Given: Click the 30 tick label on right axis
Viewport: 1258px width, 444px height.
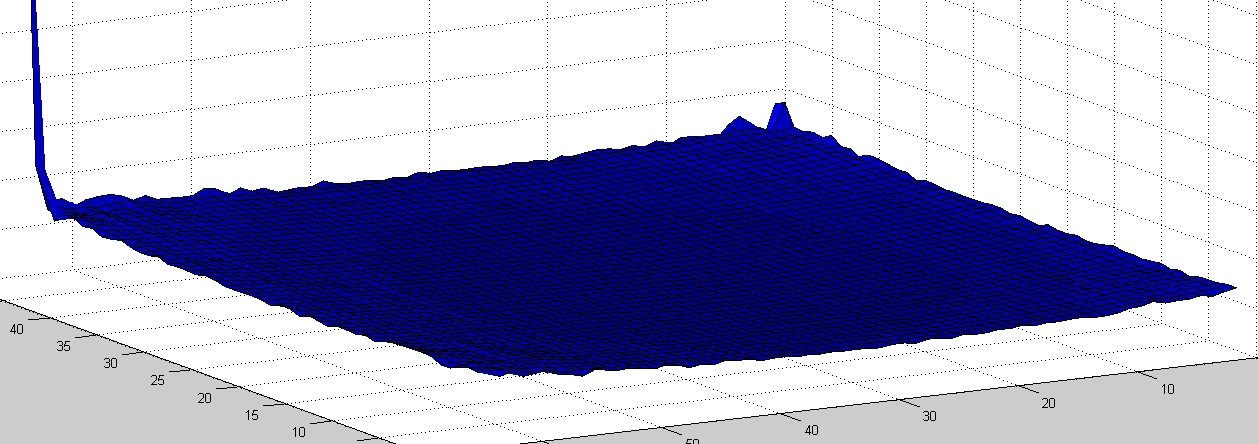Looking at the screenshot, I should click(x=929, y=415).
